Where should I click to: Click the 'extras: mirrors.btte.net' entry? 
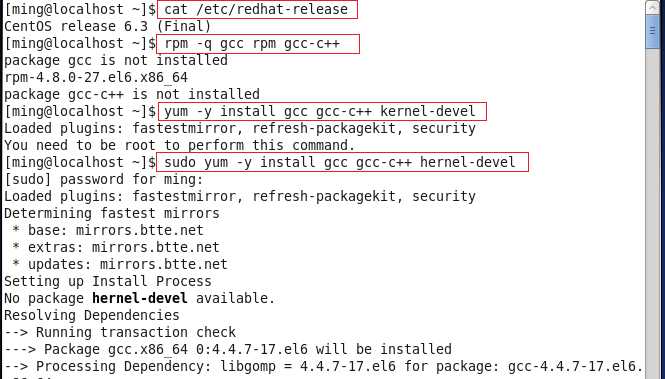(124, 247)
